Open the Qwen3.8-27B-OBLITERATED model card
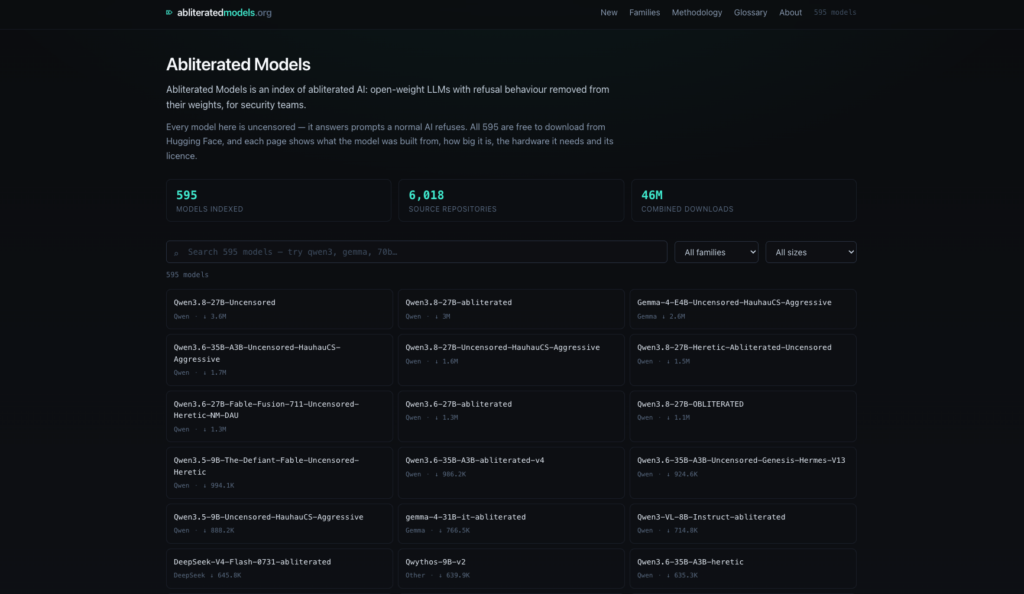This screenshot has width=1024, height=594. [x=743, y=416]
